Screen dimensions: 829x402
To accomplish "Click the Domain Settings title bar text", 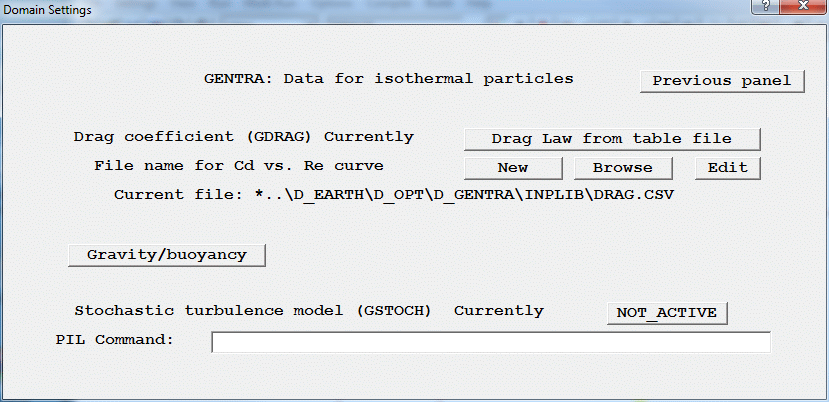I will click(x=47, y=10).
